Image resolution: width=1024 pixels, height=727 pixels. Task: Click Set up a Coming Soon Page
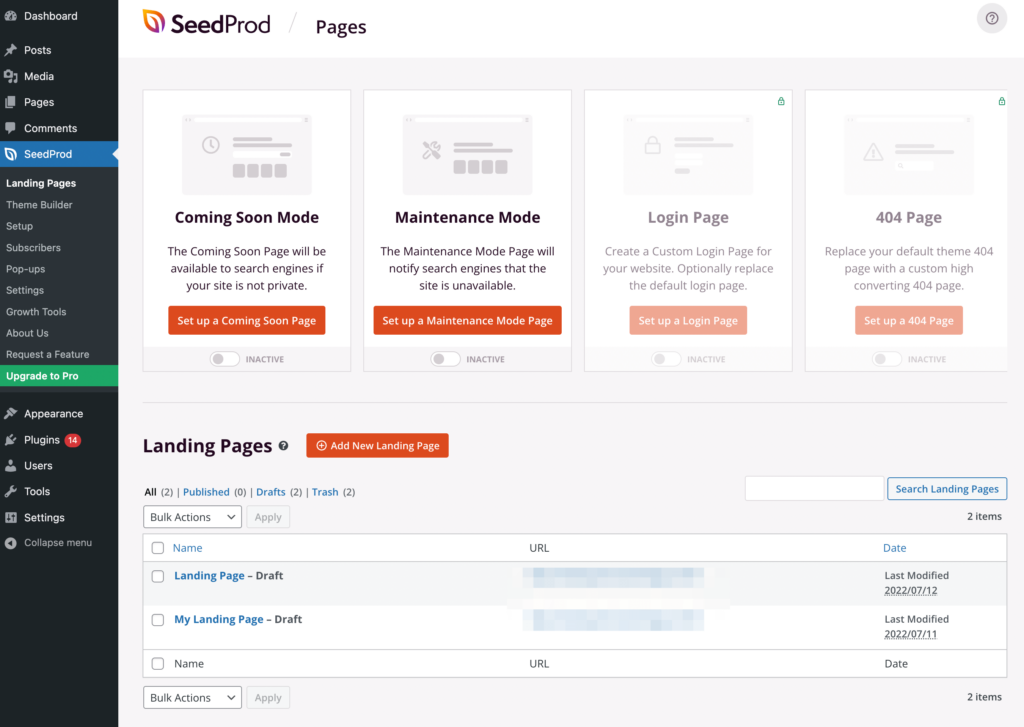(246, 320)
